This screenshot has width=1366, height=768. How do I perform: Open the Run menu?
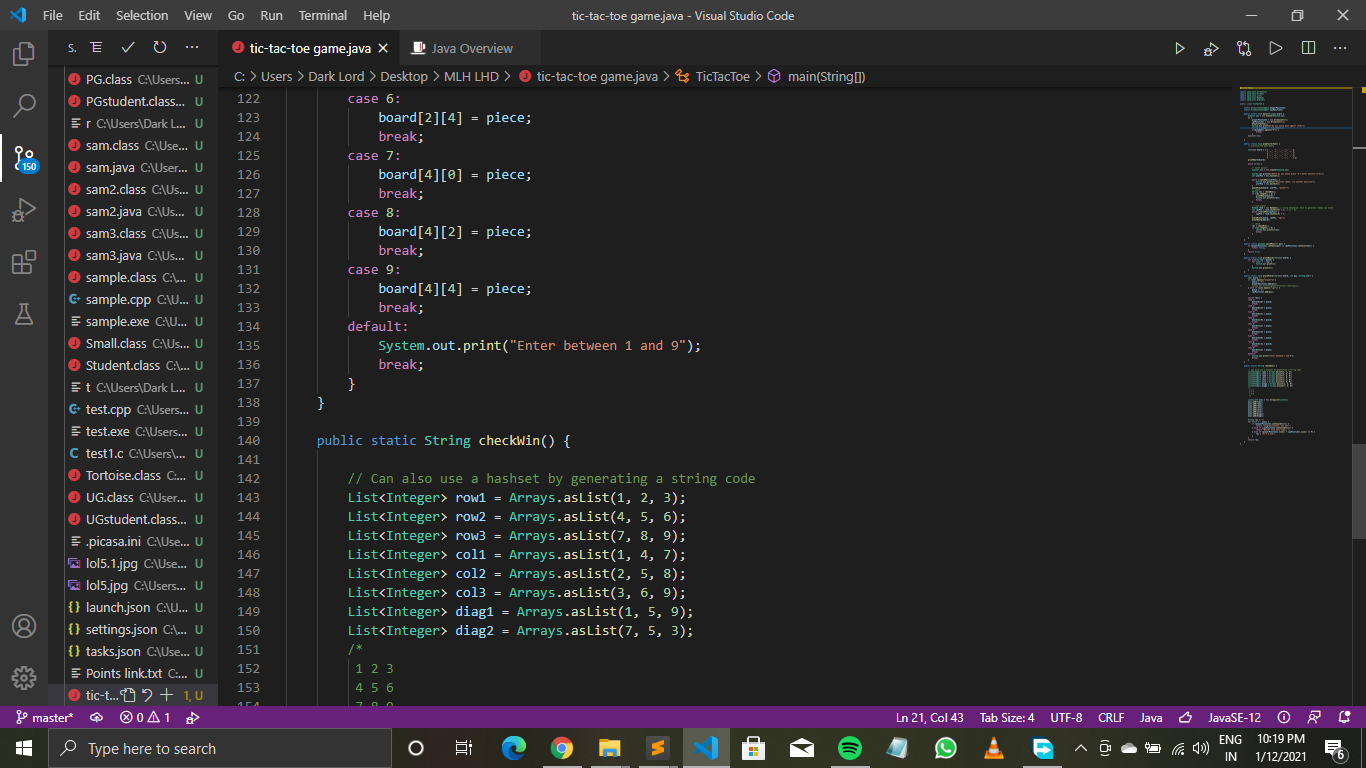[x=271, y=15]
